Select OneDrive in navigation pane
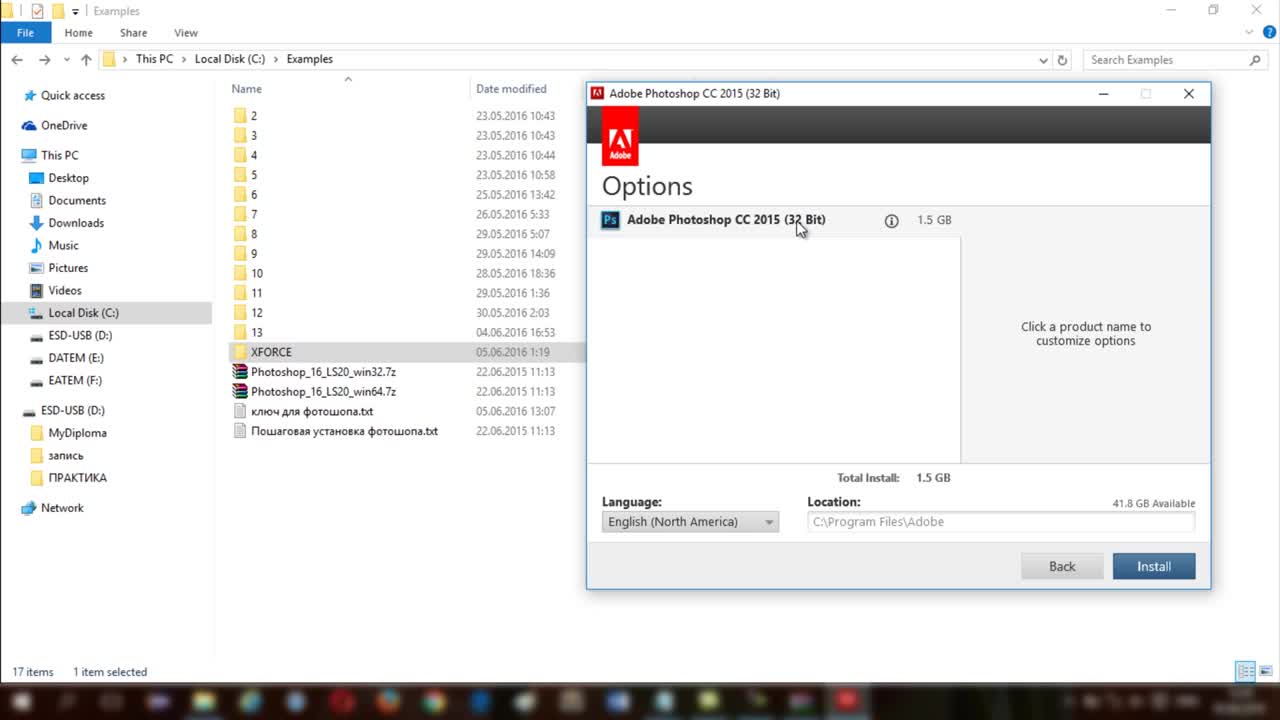Viewport: 1280px width, 720px height. pyautogui.click(x=64, y=126)
